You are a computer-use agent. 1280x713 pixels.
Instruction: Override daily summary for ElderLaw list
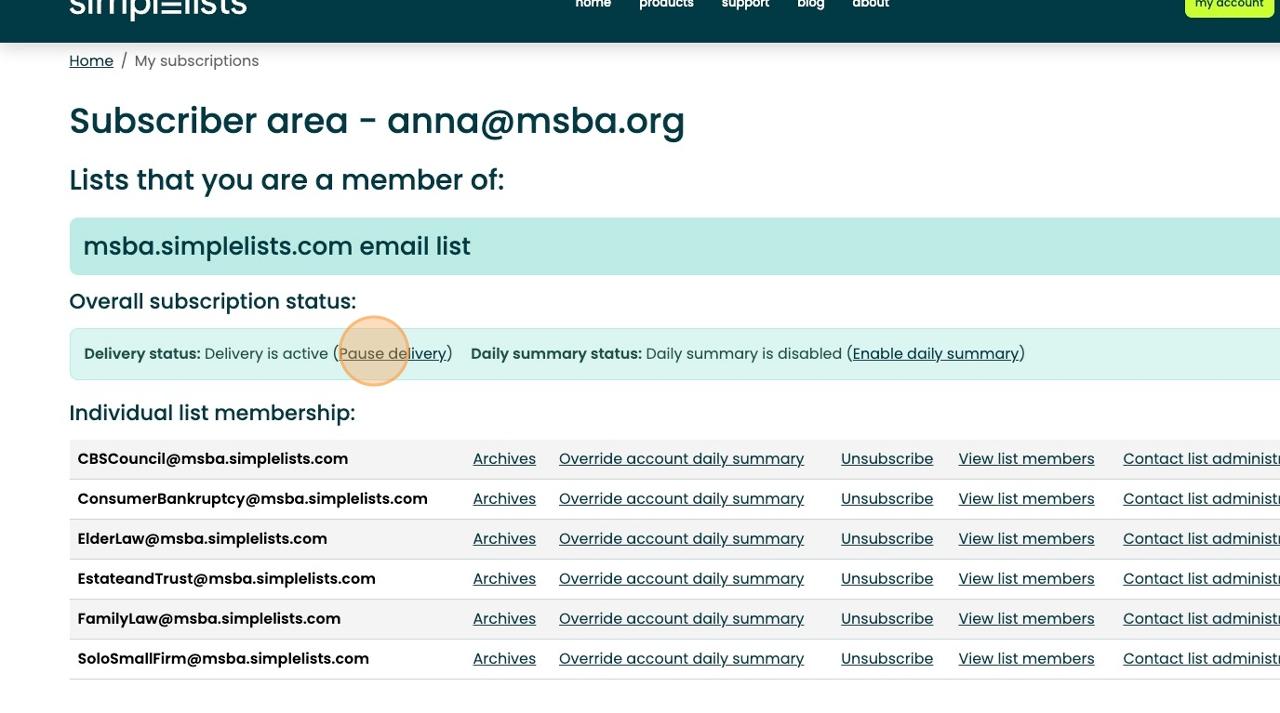point(681,539)
